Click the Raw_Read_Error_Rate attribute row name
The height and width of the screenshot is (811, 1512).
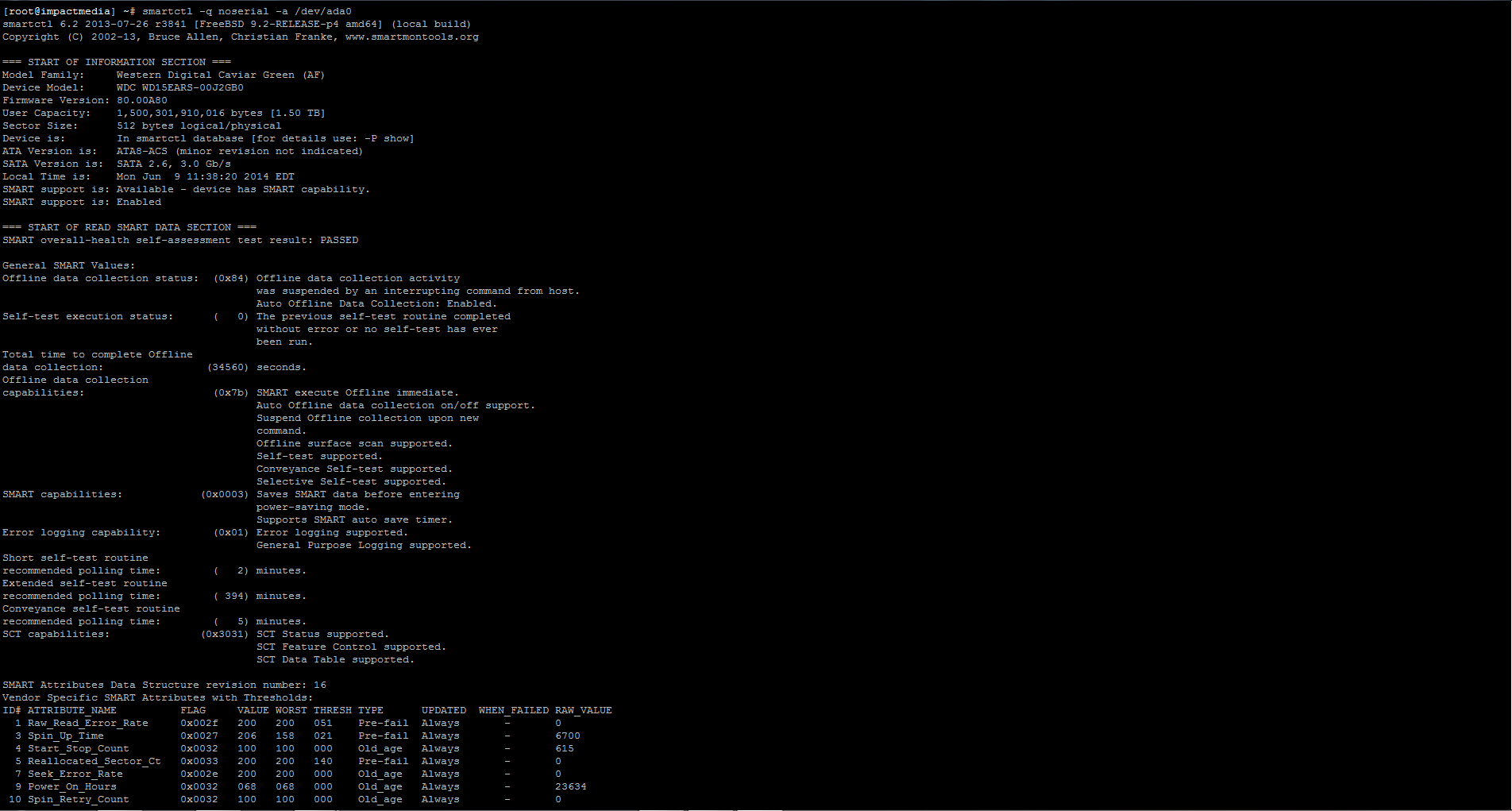click(x=88, y=724)
